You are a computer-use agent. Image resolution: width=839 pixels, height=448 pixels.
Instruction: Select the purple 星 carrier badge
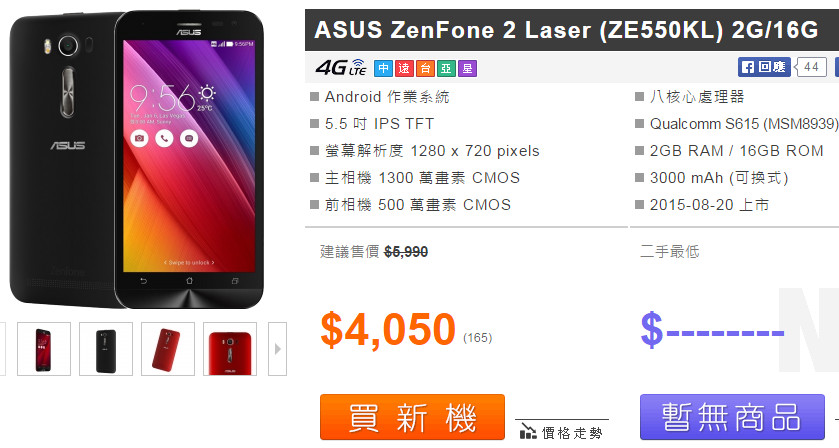point(467,69)
